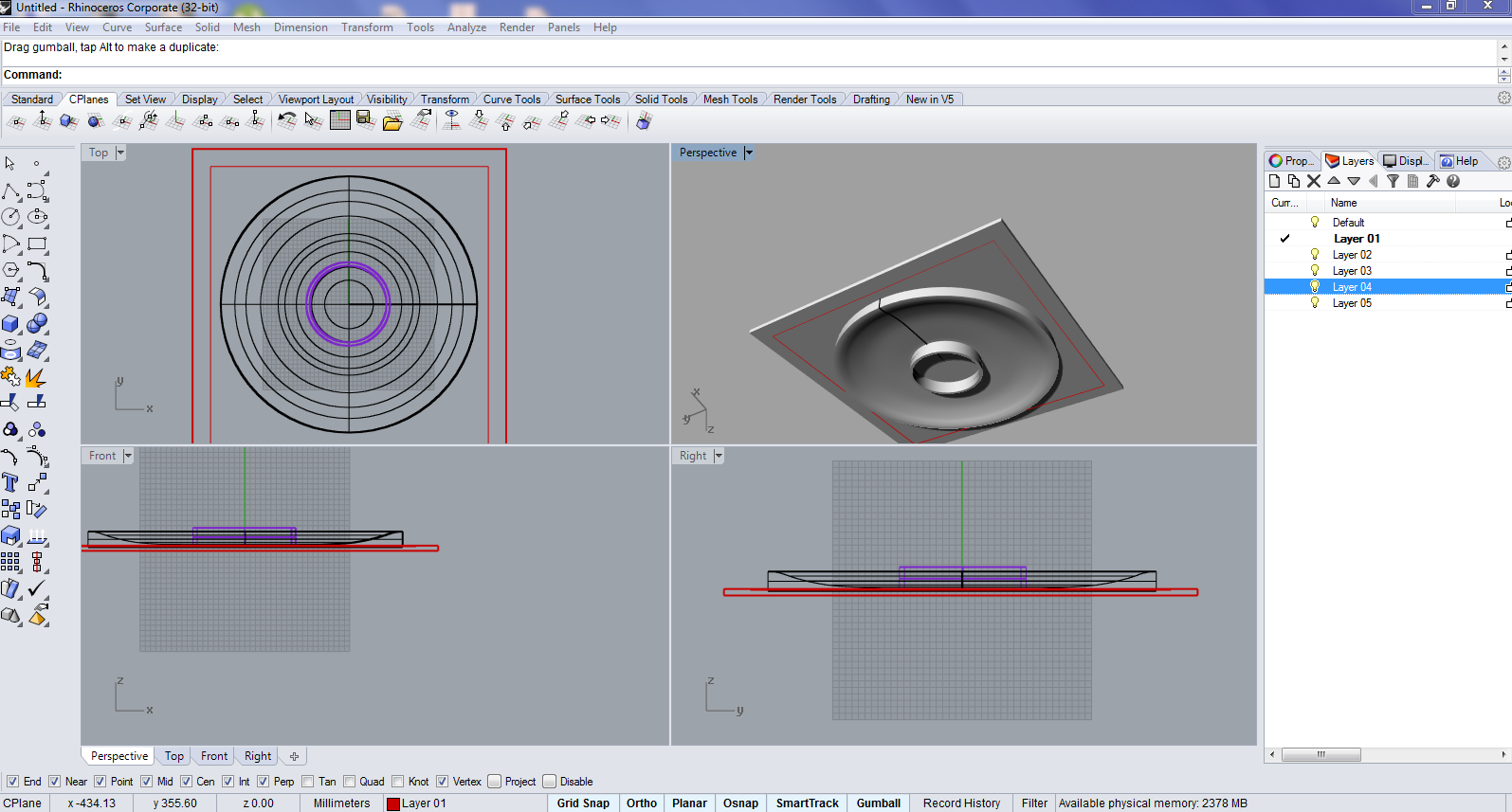This screenshot has height=812, width=1512.
Task: Toggle SmartTrack in status bar
Action: [x=808, y=803]
